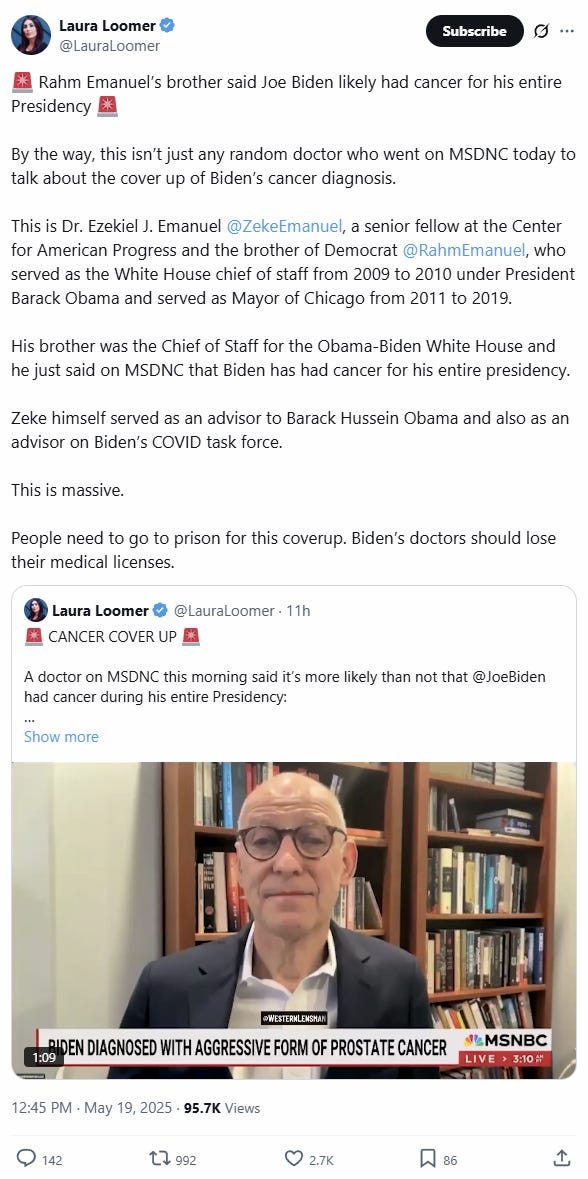The width and height of the screenshot is (588, 1179).
Task: Open Laura Loomer's profile avatar
Action: click(x=30, y=34)
